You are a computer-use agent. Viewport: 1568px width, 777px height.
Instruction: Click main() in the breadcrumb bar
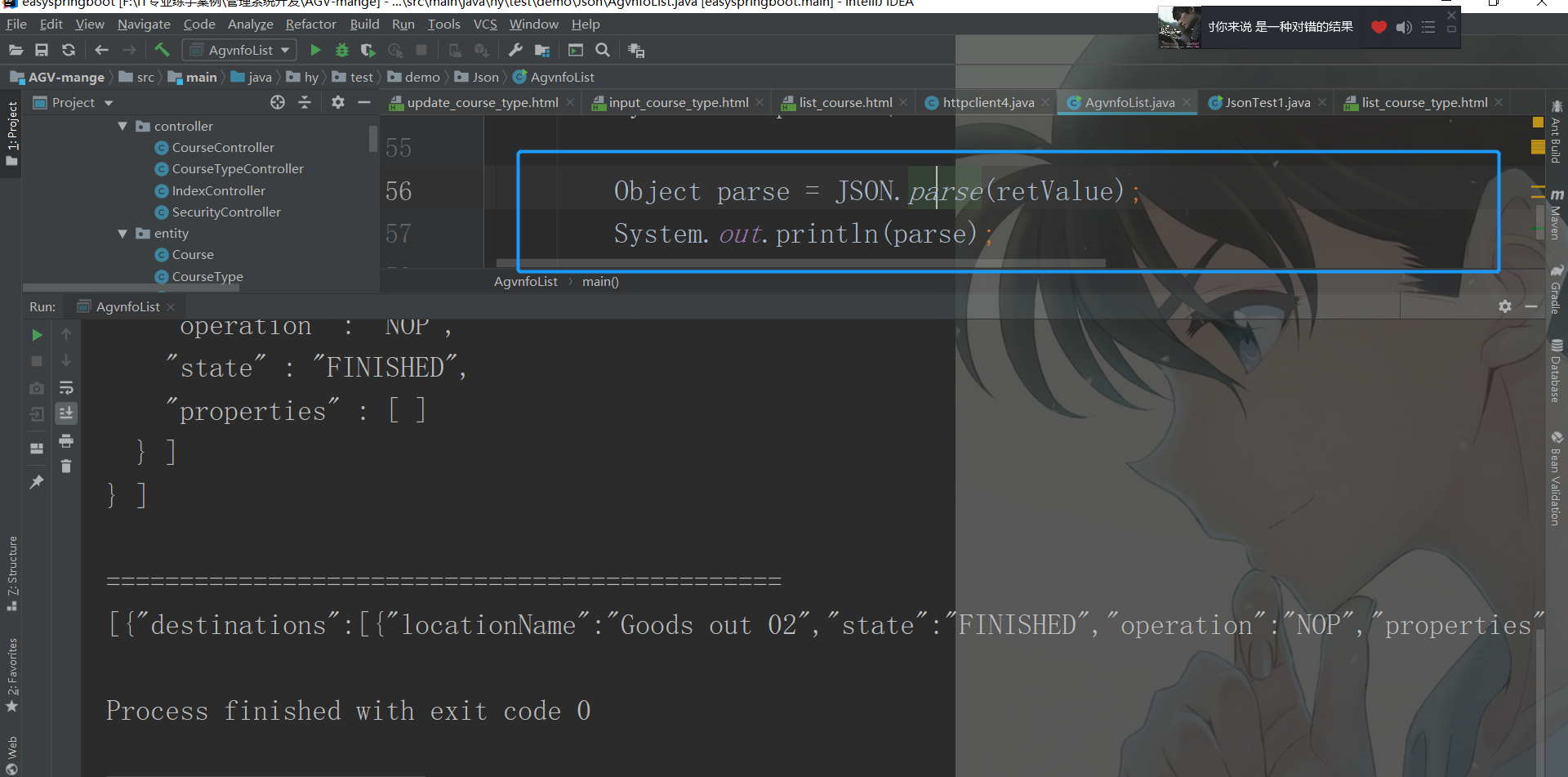click(x=600, y=281)
